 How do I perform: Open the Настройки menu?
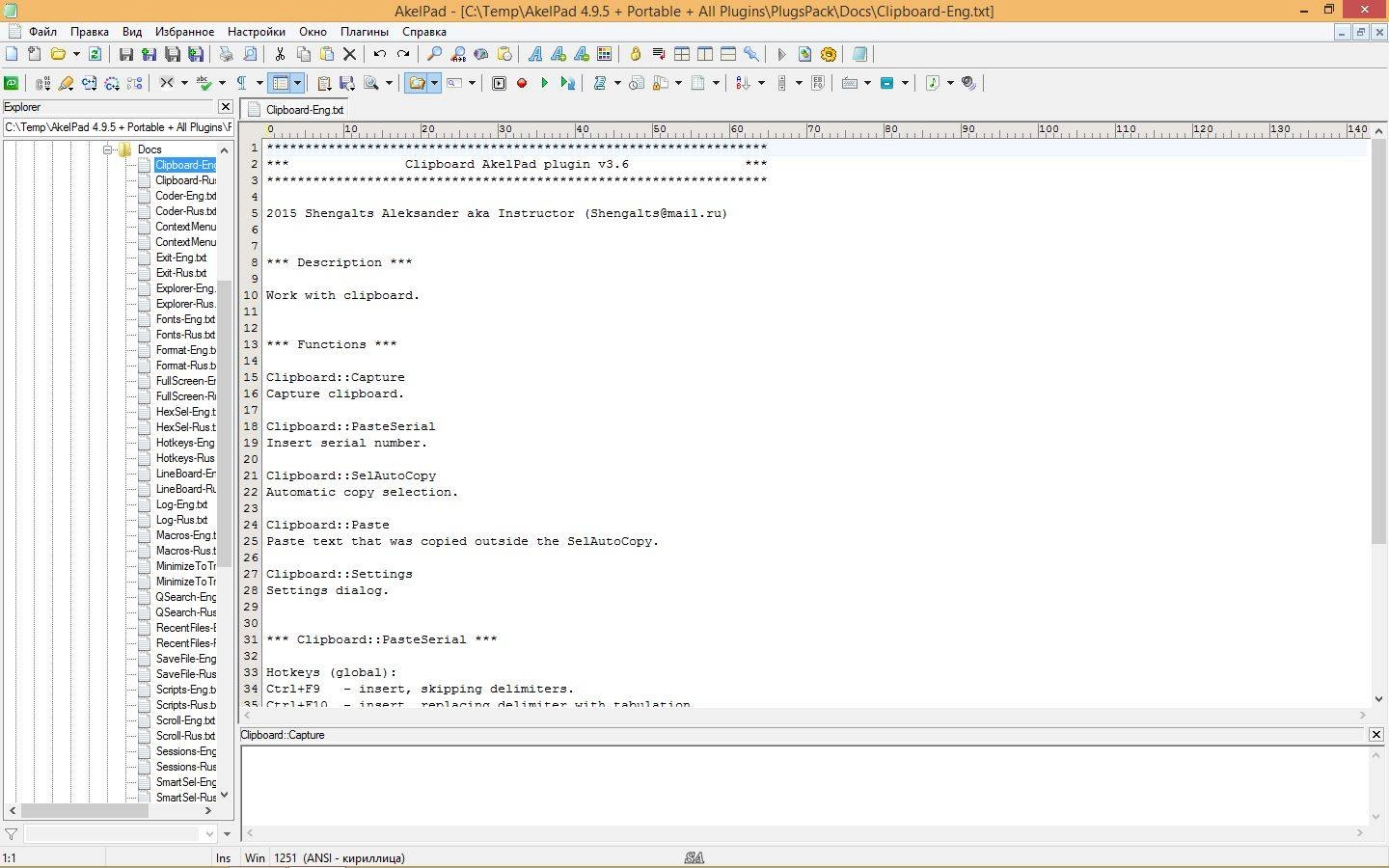(x=257, y=32)
